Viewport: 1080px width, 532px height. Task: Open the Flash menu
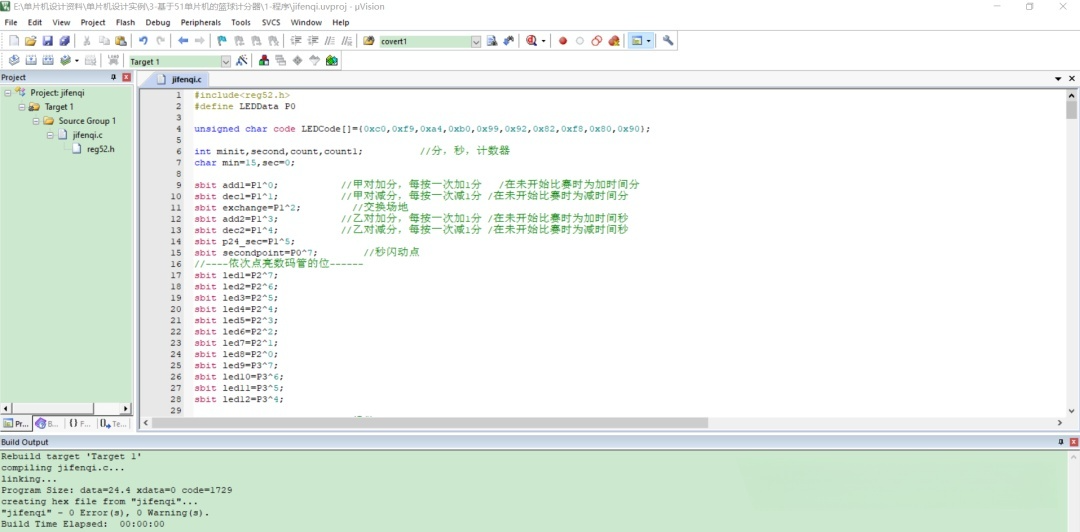pos(125,22)
